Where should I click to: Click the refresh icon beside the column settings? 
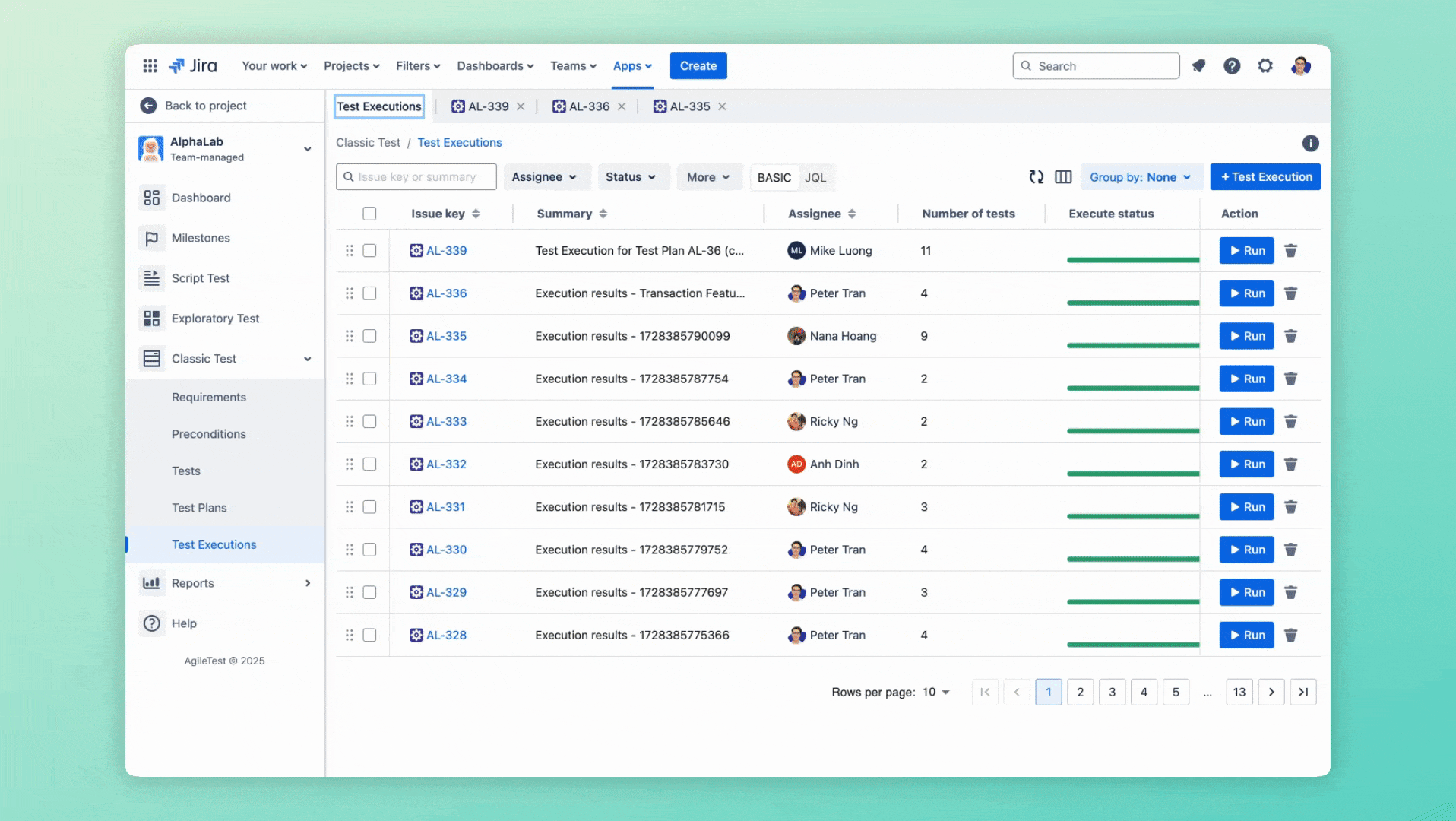click(x=1036, y=177)
